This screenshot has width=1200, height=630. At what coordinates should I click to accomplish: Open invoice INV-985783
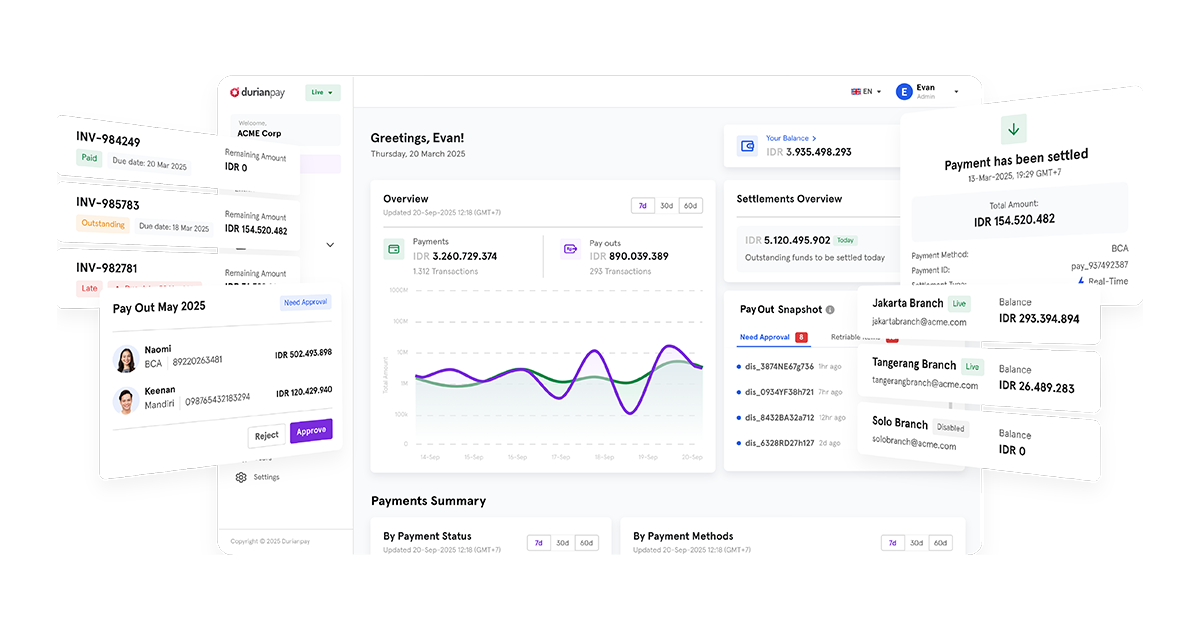click(108, 204)
